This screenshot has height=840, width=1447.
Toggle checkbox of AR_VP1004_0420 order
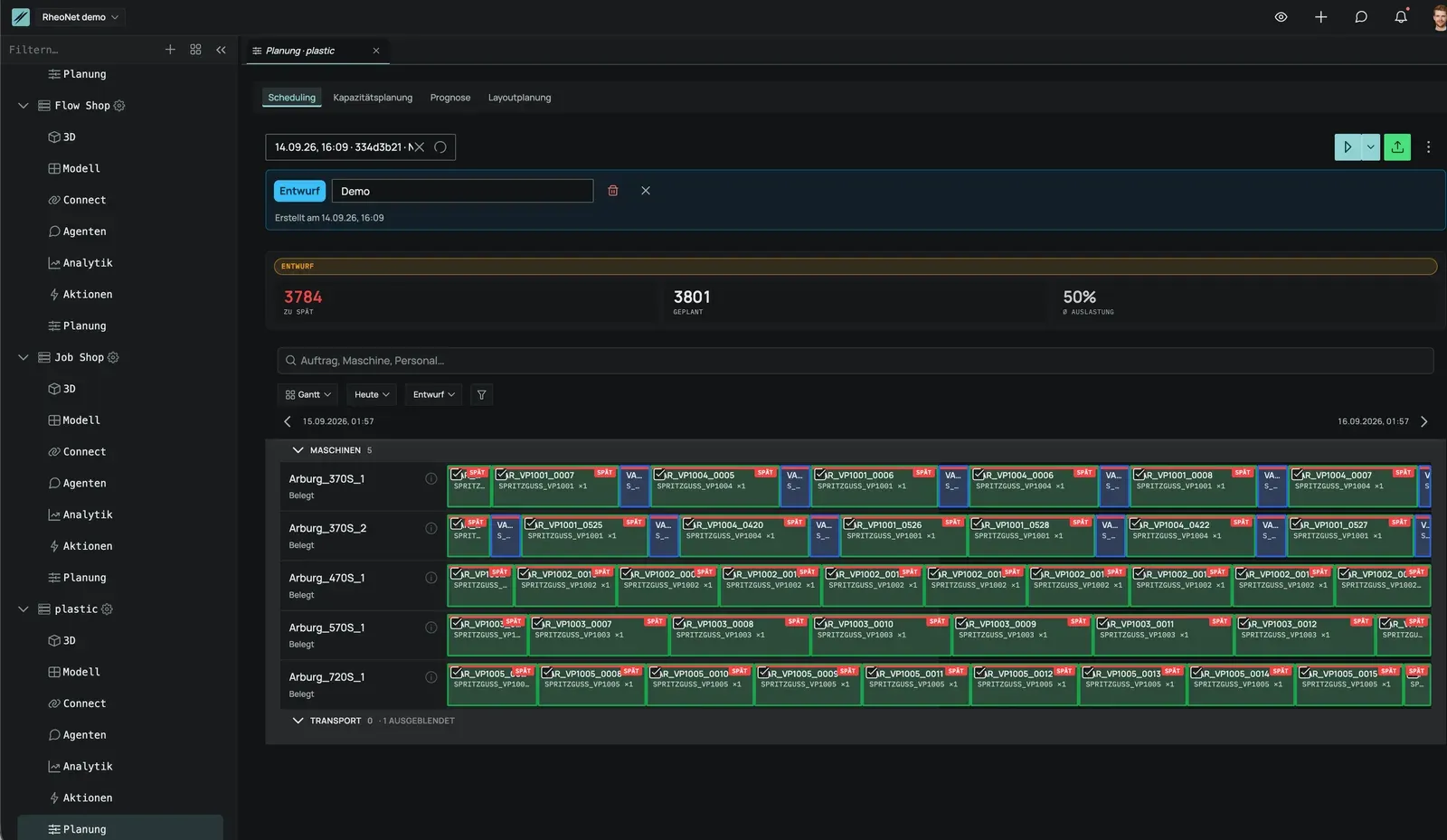pos(688,524)
